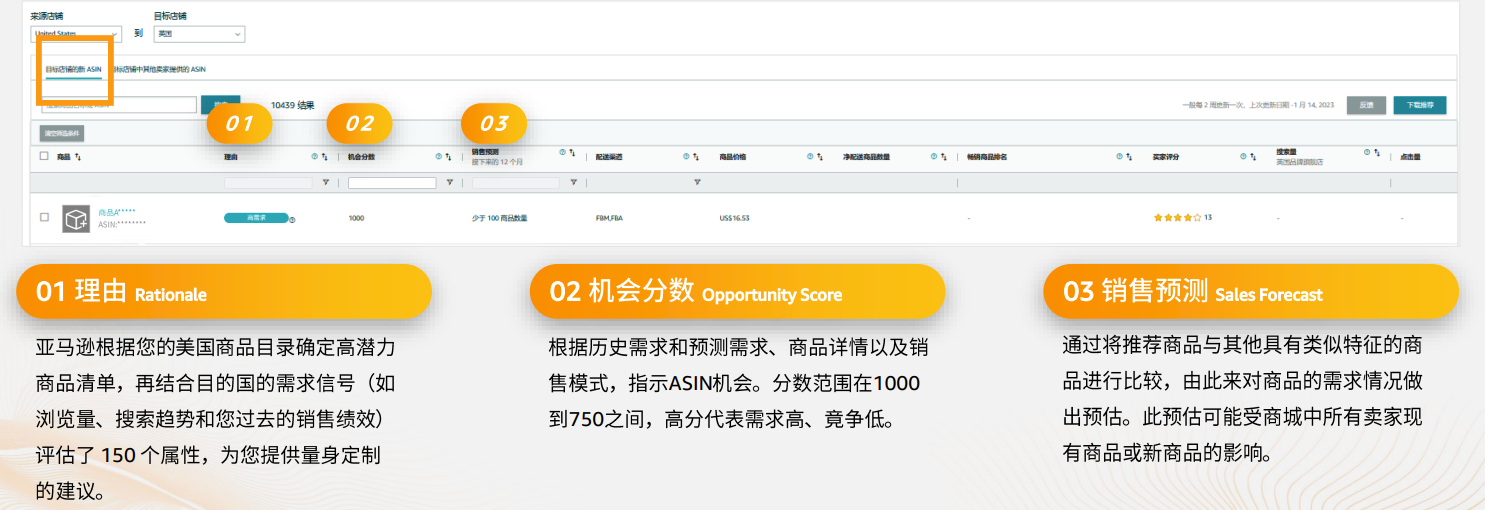Click the US$16.53 price cell

(734, 217)
